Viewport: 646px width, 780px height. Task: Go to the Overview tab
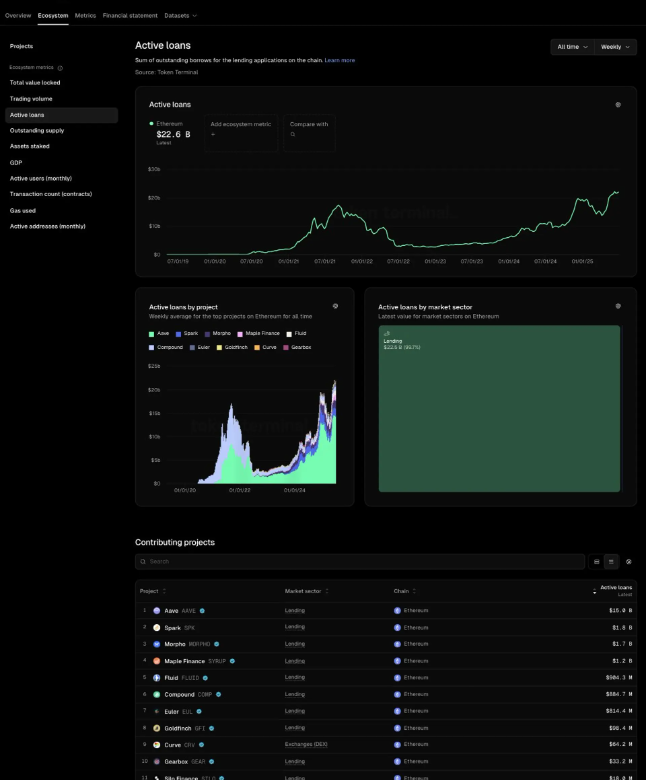pos(18,15)
